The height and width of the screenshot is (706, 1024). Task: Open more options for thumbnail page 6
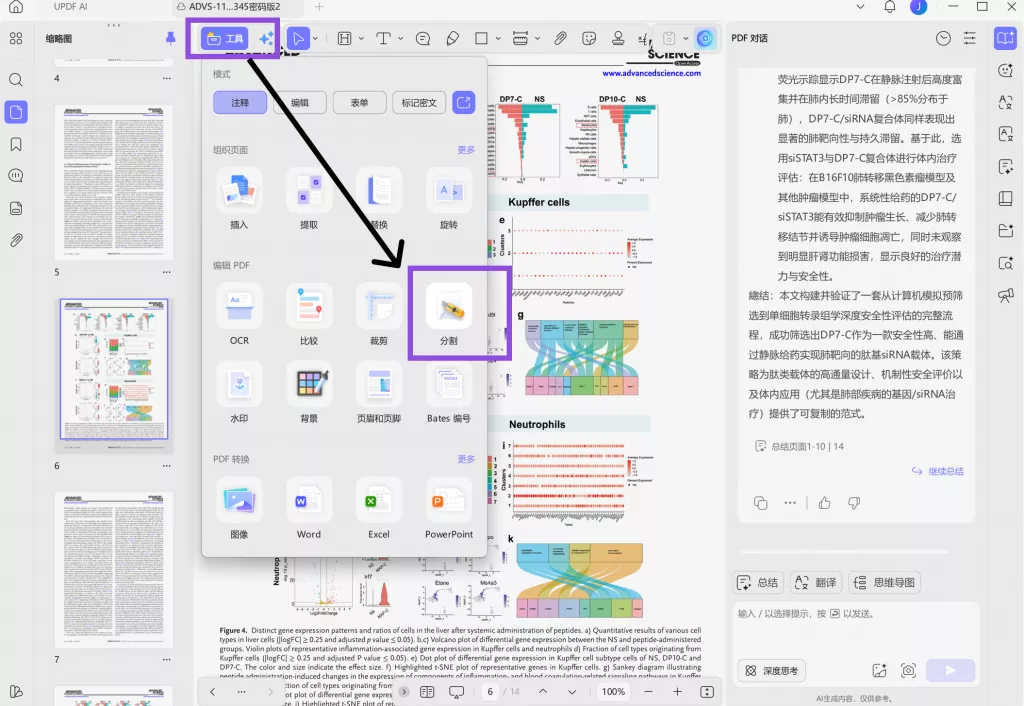coord(167,466)
